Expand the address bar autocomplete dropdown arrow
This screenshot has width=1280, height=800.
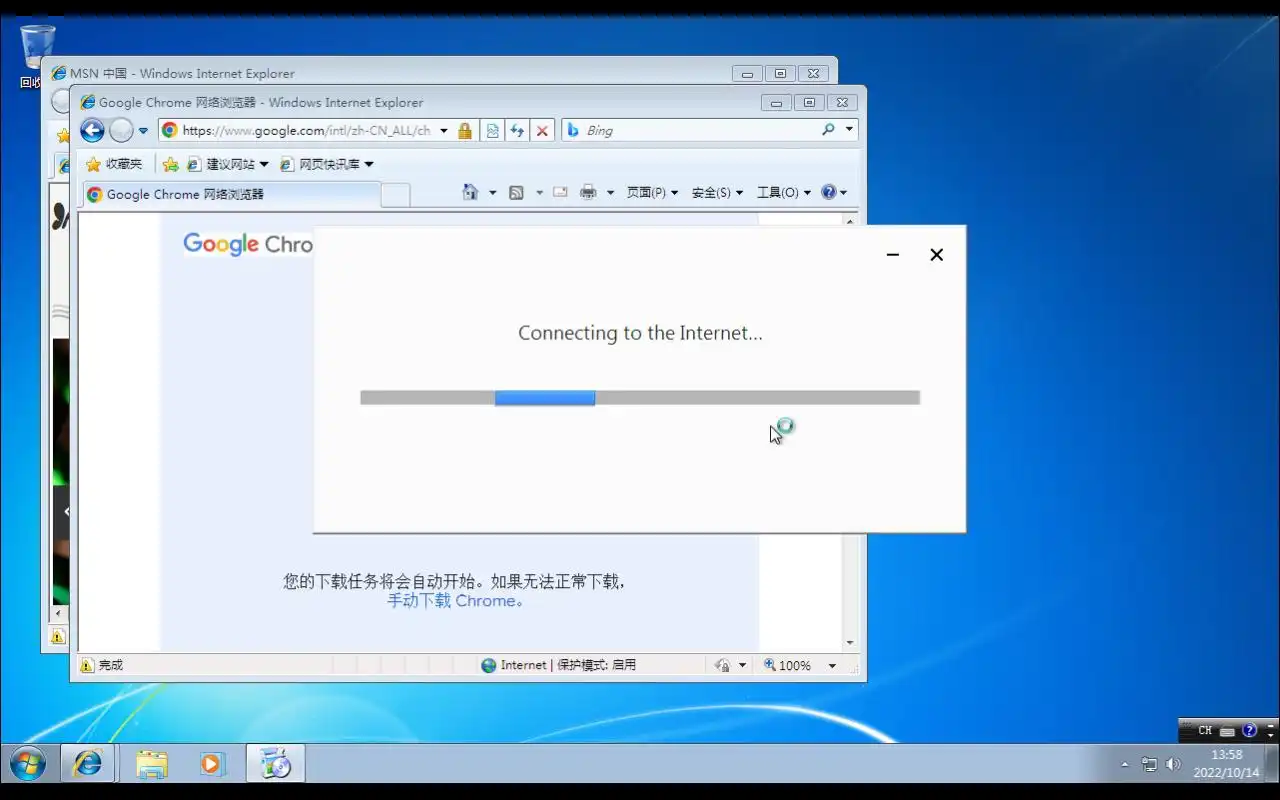[x=444, y=131]
